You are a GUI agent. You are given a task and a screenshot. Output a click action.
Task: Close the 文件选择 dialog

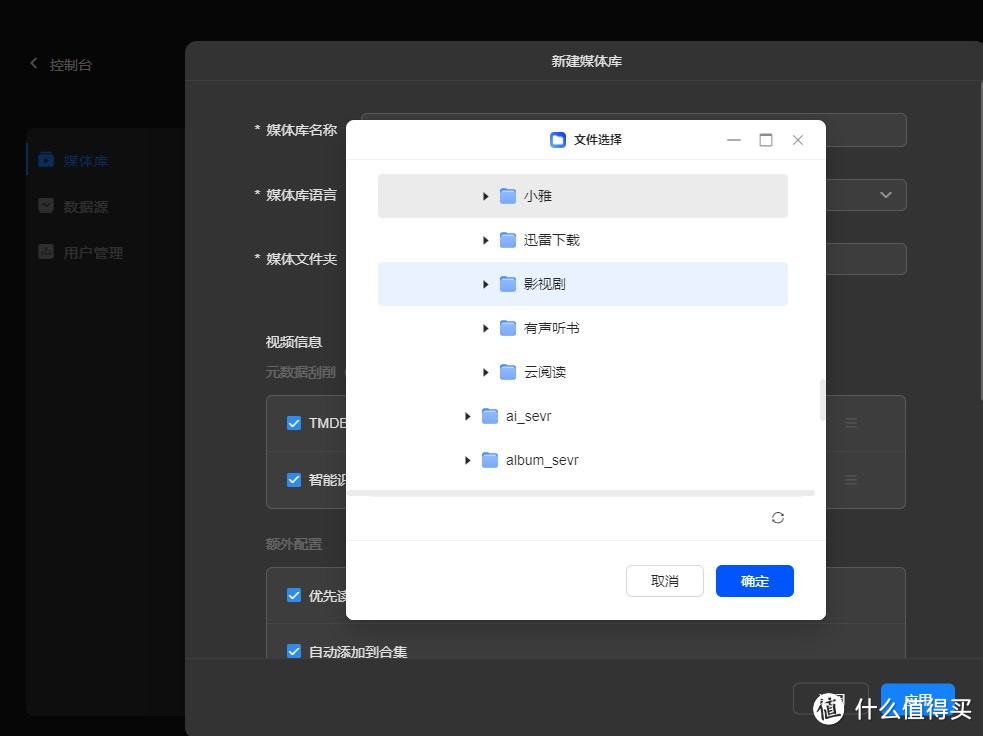click(x=798, y=140)
